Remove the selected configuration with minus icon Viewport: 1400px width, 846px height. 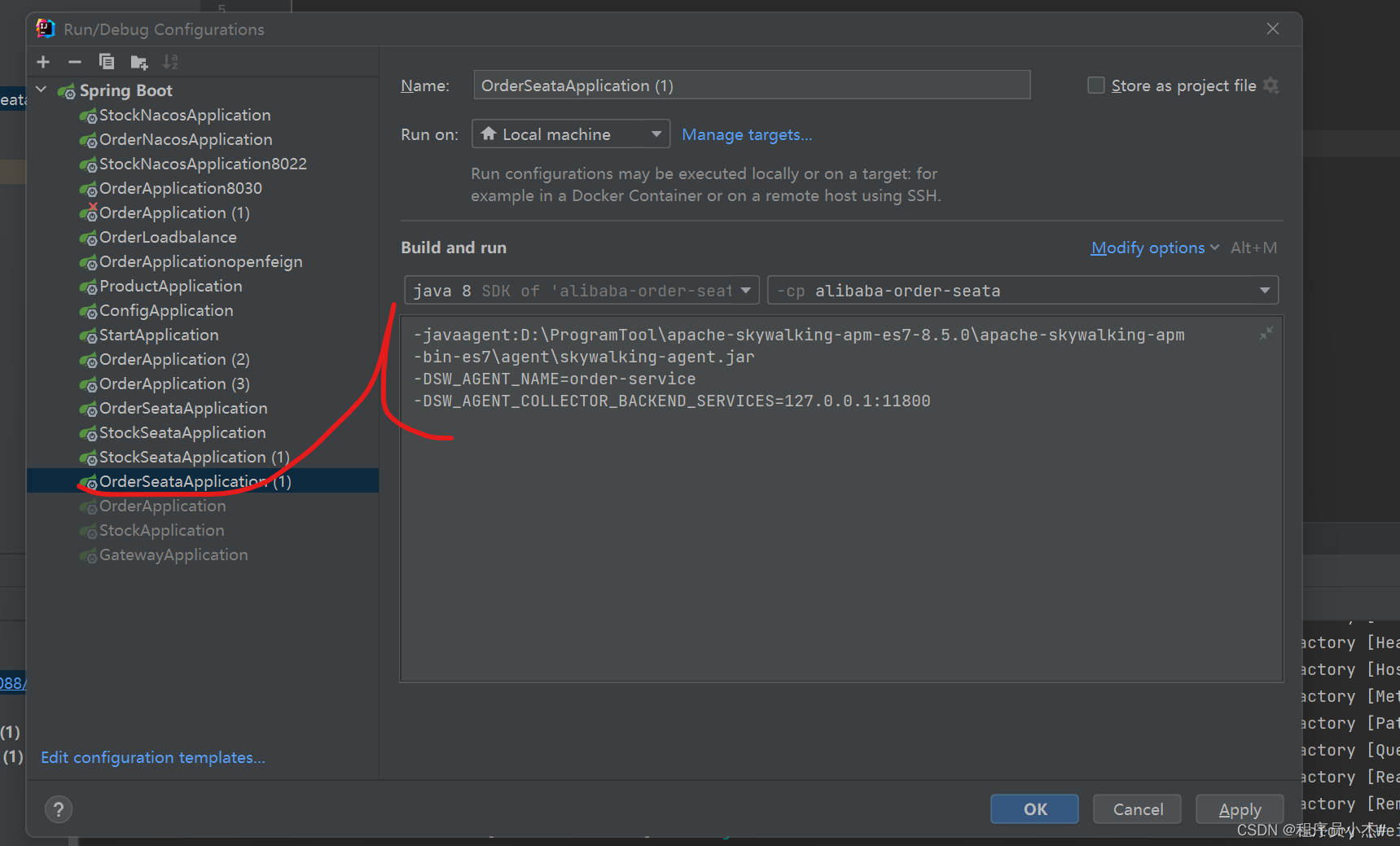(75, 62)
